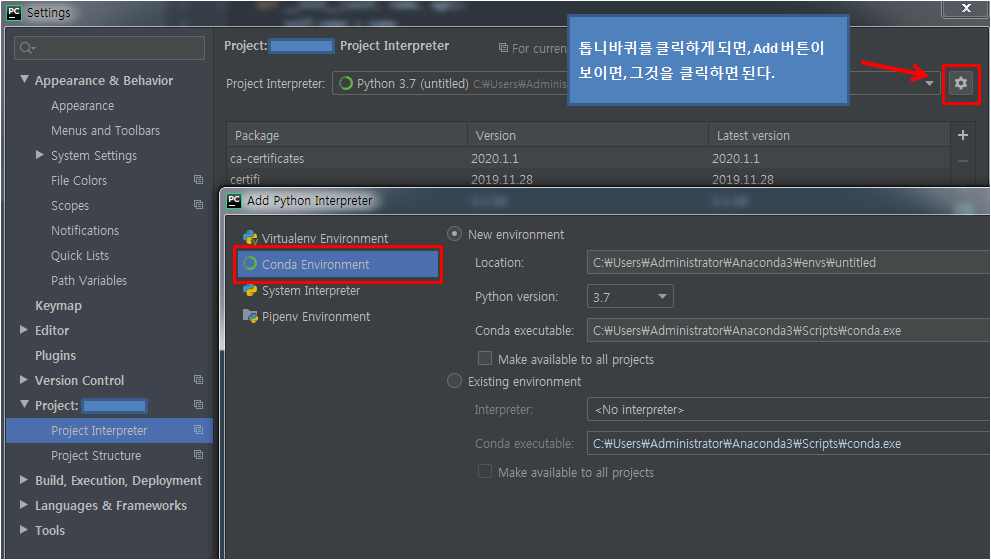Click the Virtualenv Environment python icon
Image resolution: width=991 pixels, height=560 pixels.
tap(250, 238)
